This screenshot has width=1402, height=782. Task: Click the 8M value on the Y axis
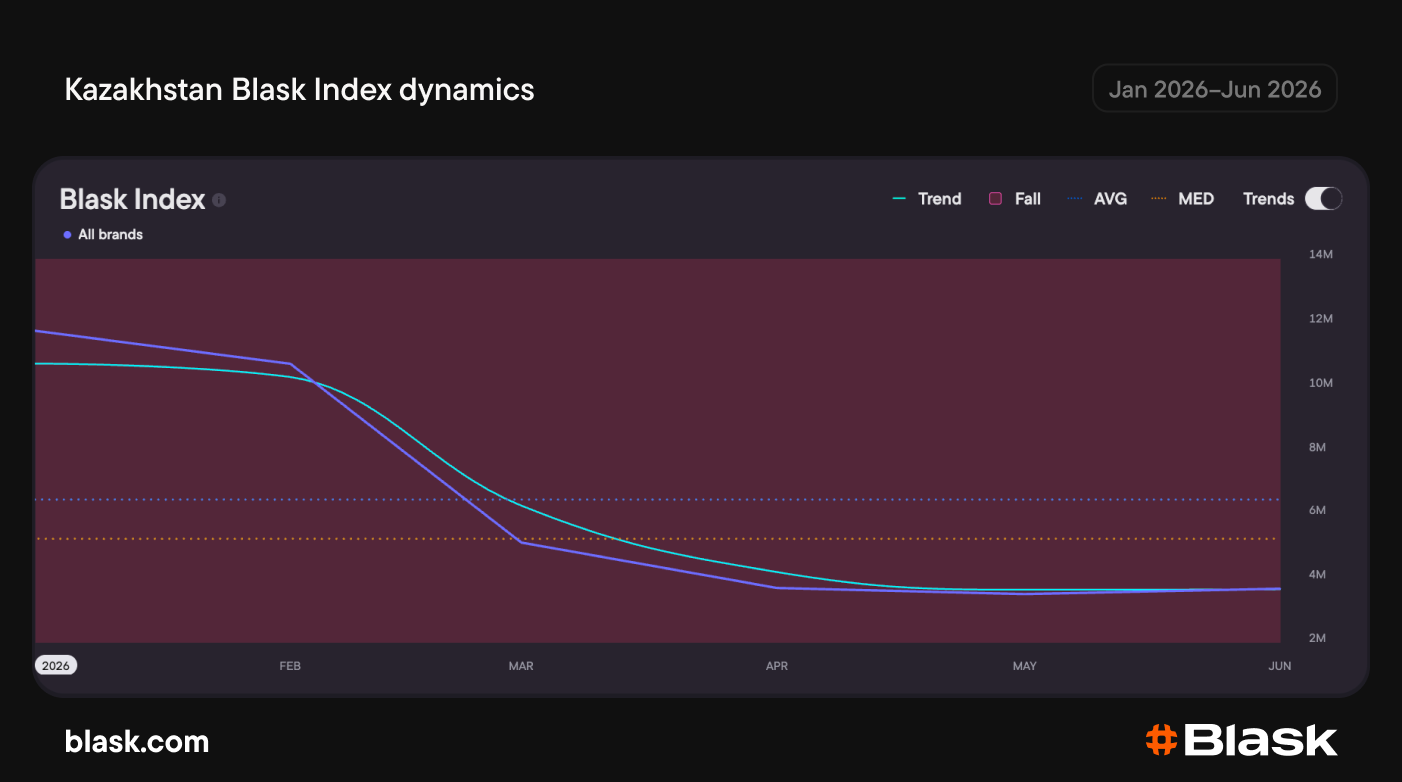pyautogui.click(x=1318, y=447)
